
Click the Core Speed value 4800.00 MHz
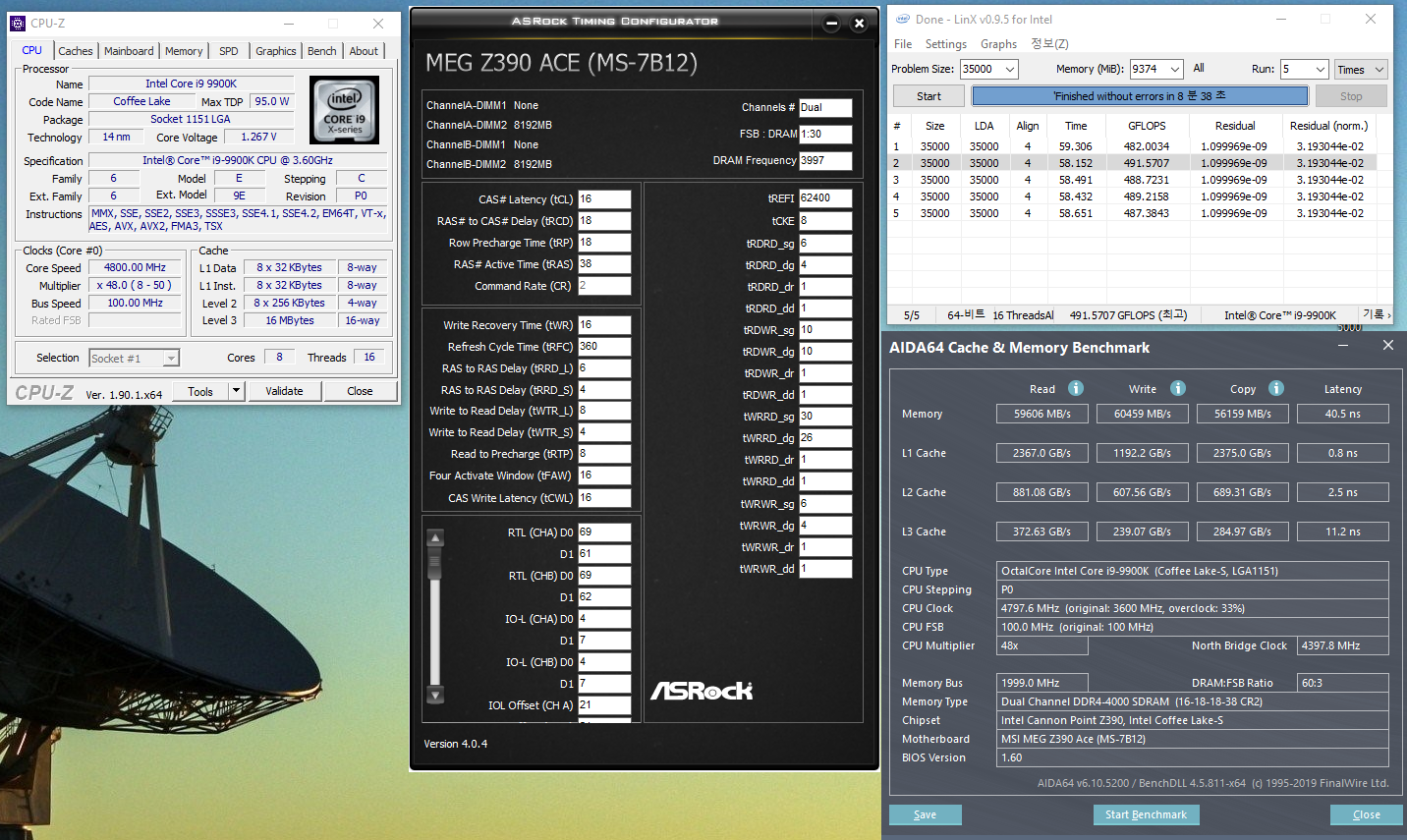pos(136,267)
